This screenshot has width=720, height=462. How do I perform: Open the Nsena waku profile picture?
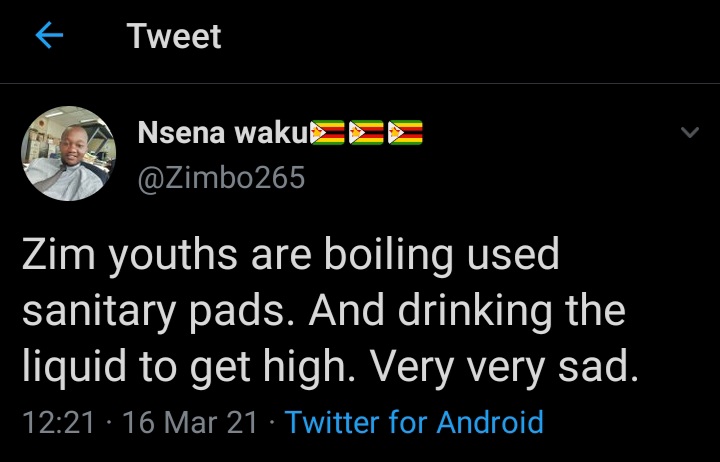pyautogui.click(x=68, y=153)
